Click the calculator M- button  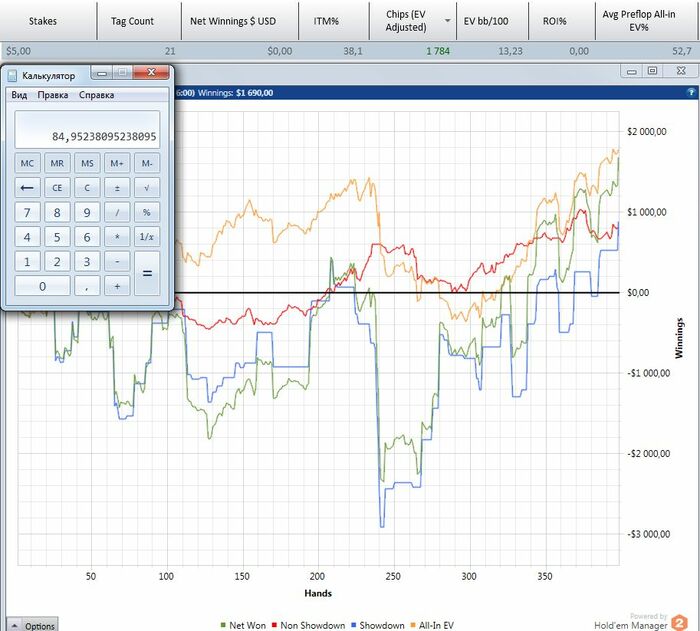pyautogui.click(x=147, y=163)
